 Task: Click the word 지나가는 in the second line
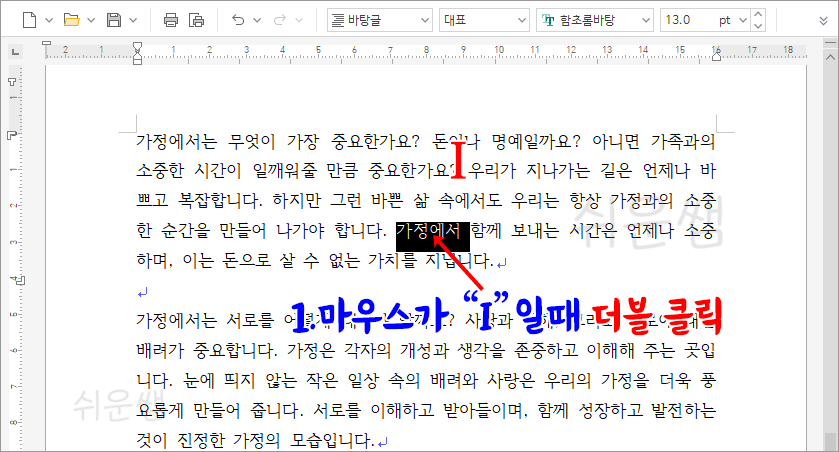558,171
